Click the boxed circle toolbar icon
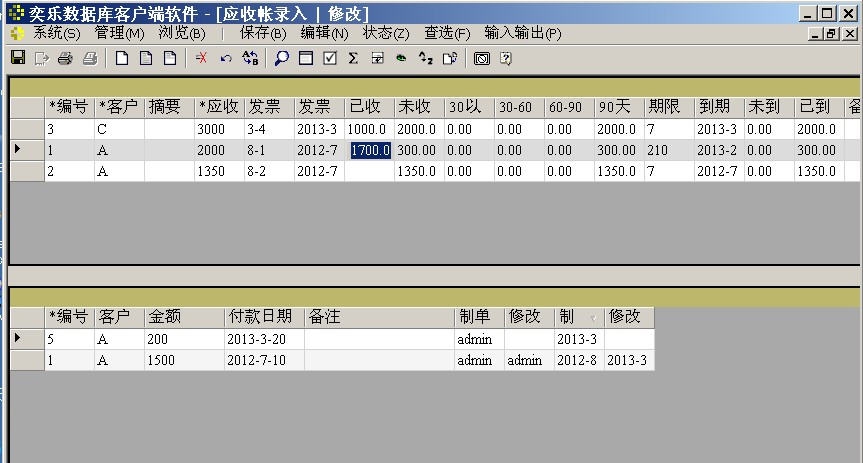 [482, 58]
